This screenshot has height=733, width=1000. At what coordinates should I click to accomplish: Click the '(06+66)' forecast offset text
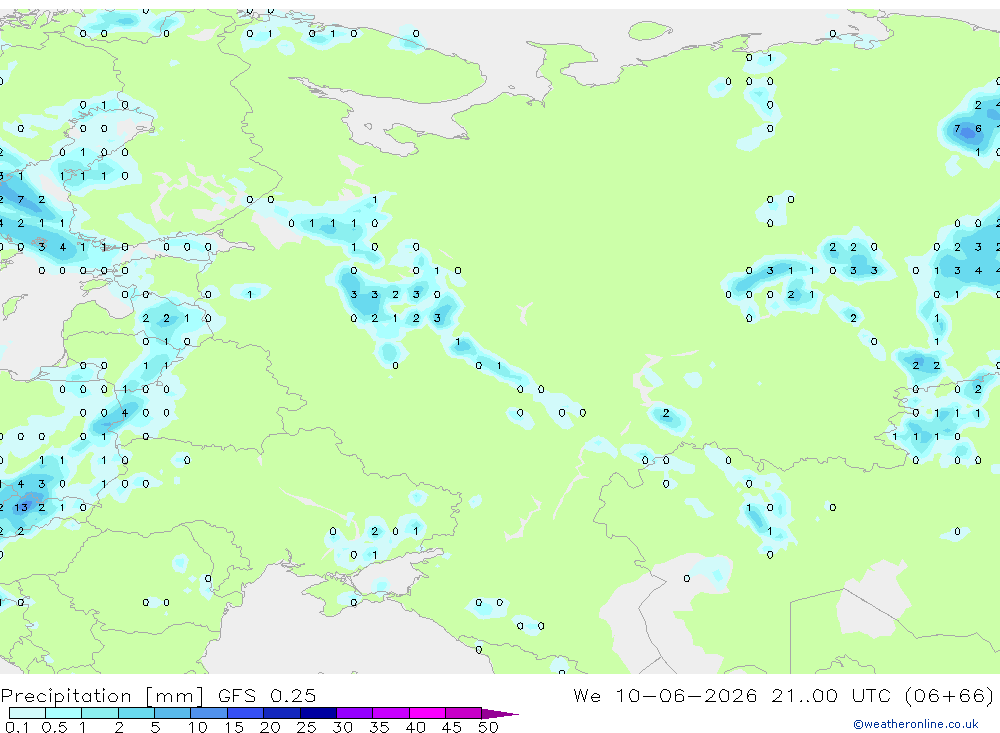[x=949, y=695]
